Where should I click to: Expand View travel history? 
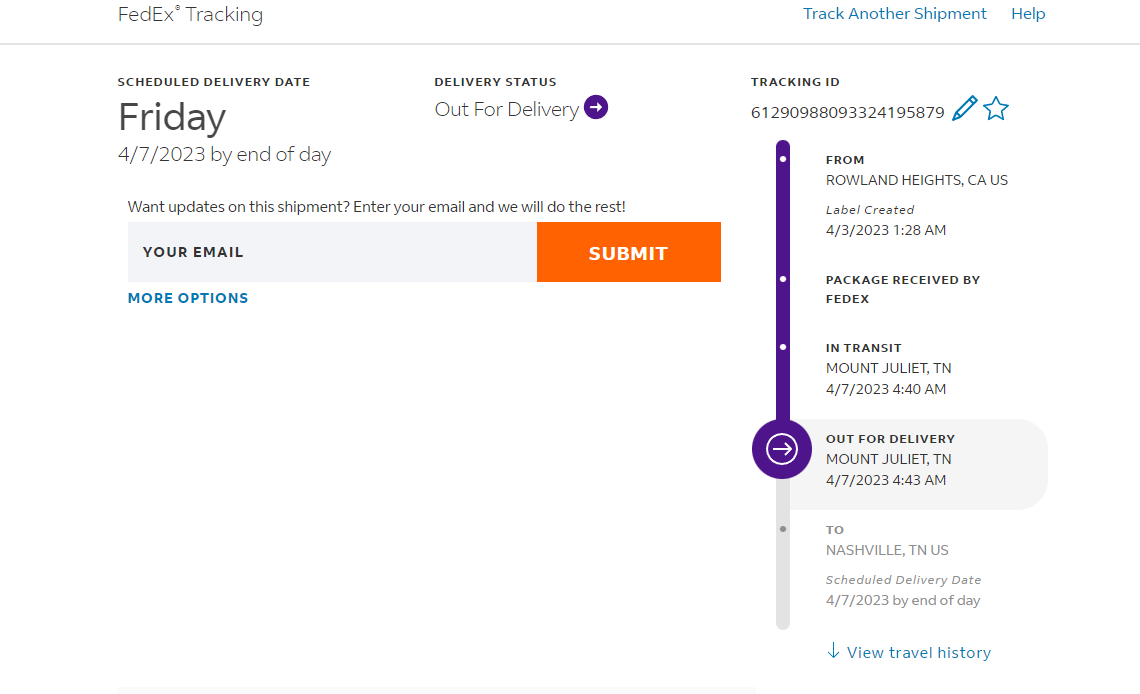[x=909, y=652]
